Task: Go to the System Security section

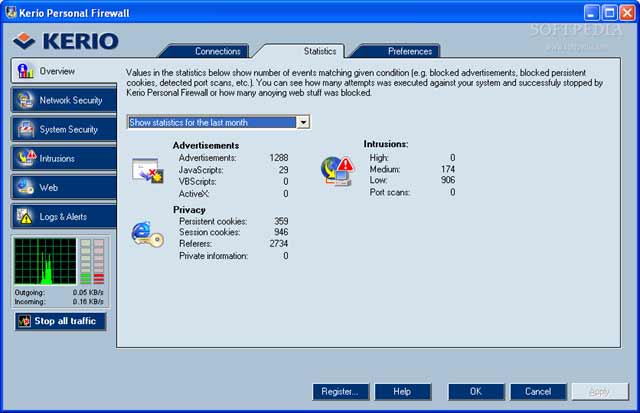Action: pos(64,129)
